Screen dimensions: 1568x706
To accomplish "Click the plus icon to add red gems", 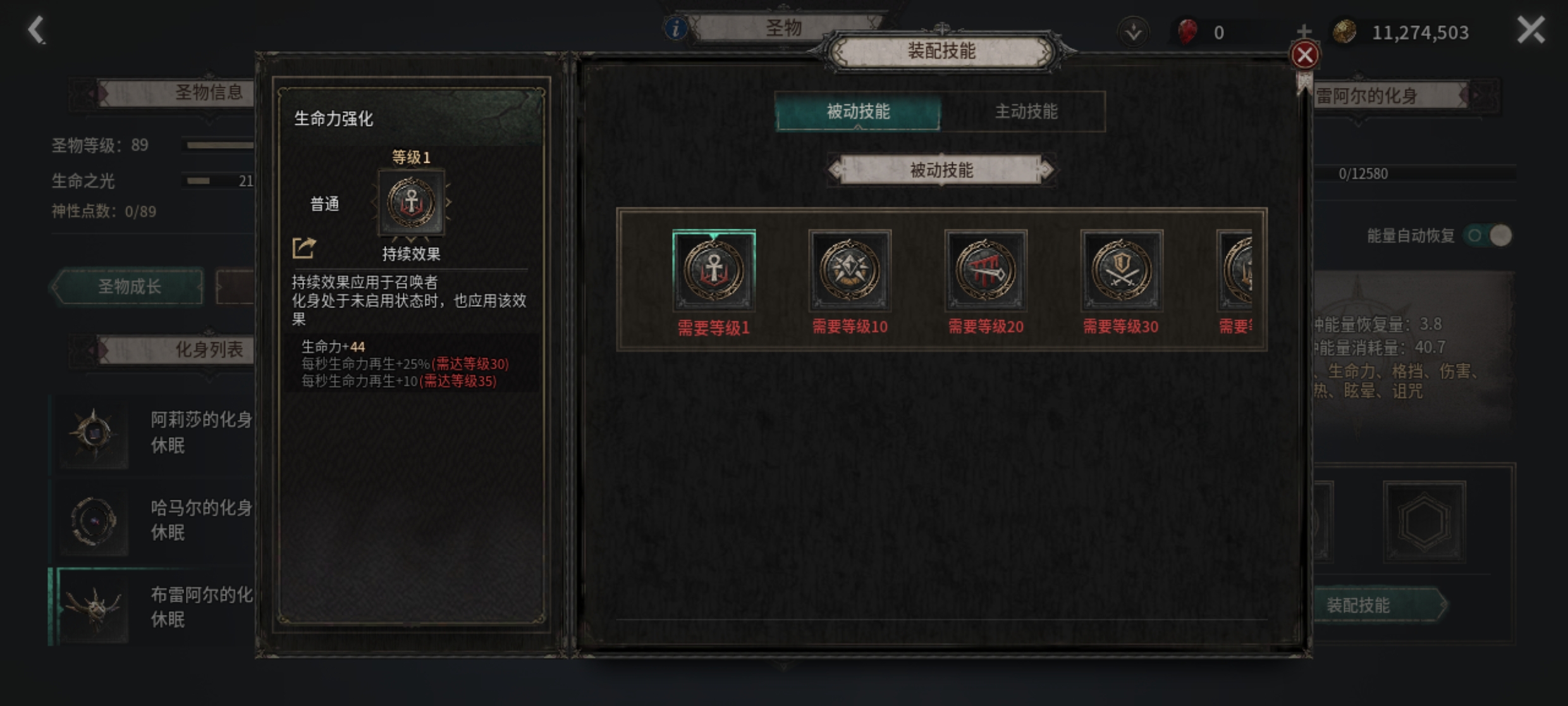I will (1304, 31).
